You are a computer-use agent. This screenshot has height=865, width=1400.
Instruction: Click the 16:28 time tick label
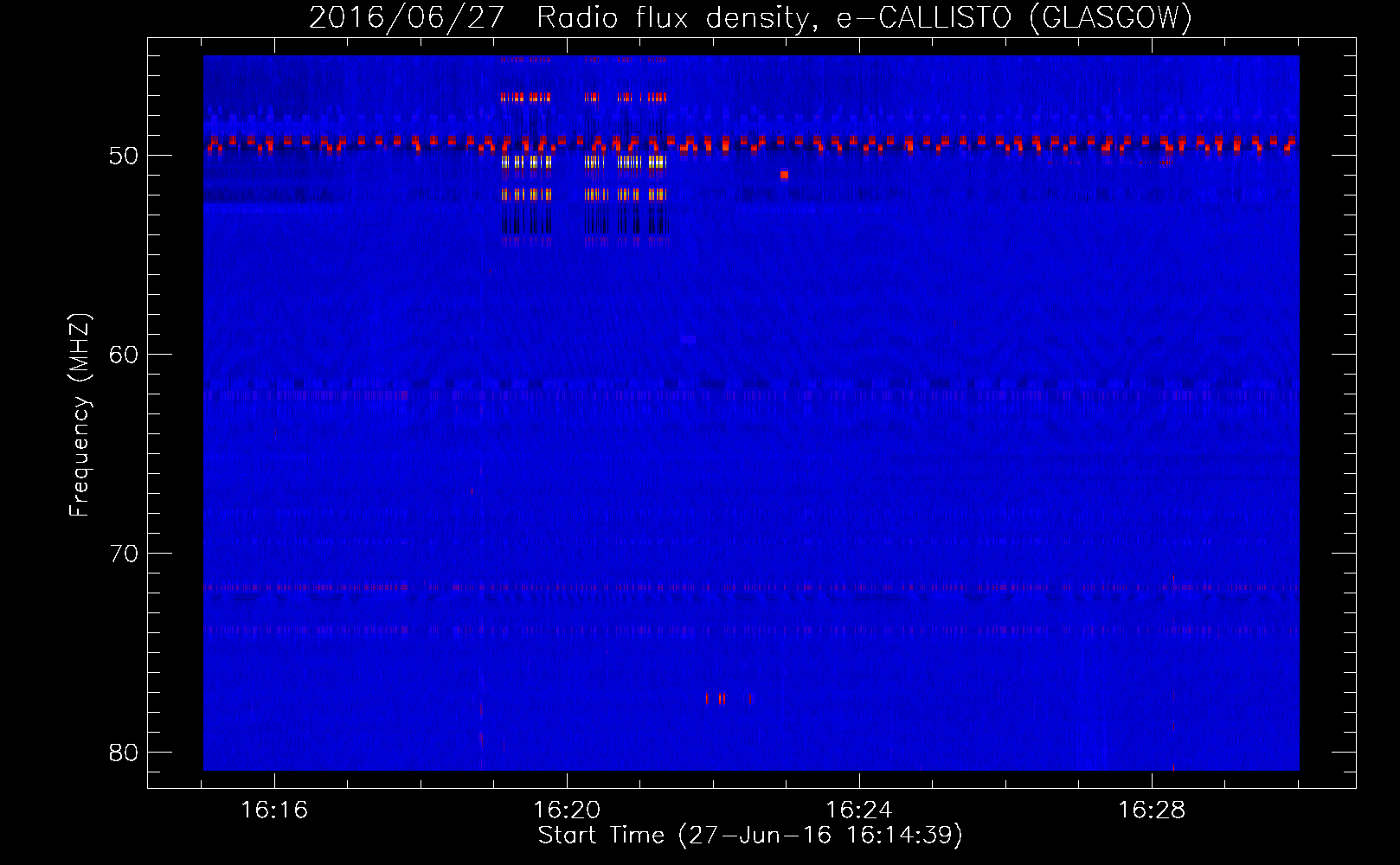pyautogui.click(x=1152, y=811)
